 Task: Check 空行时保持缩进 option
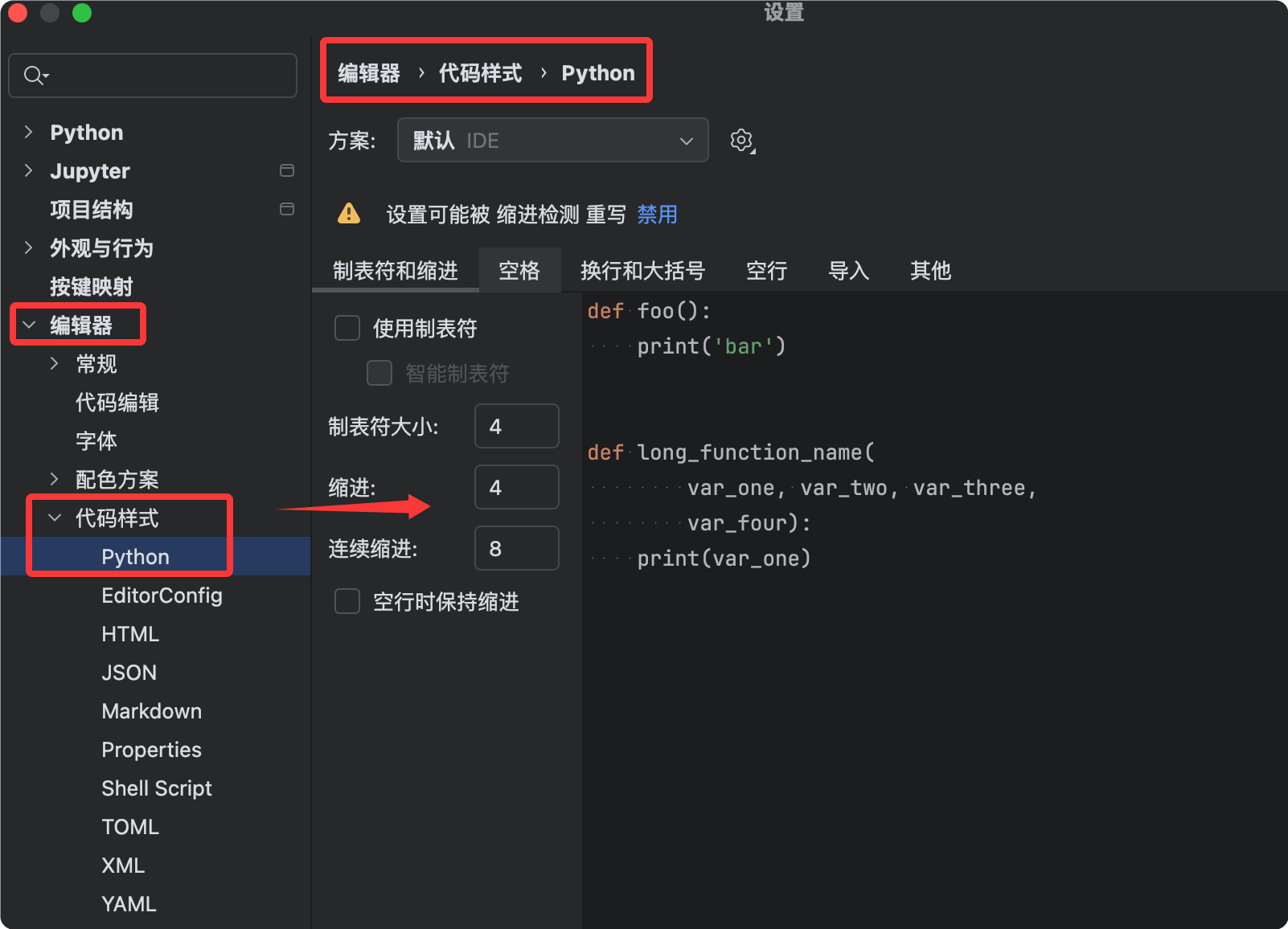tap(347, 601)
